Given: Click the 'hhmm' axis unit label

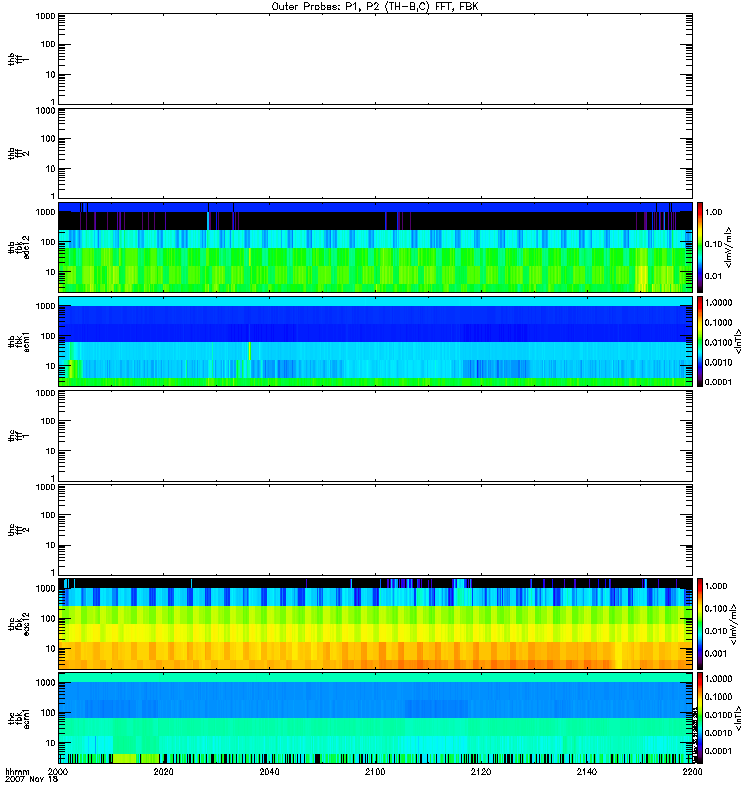Looking at the screenshot, I should click(x=17, y=771).
